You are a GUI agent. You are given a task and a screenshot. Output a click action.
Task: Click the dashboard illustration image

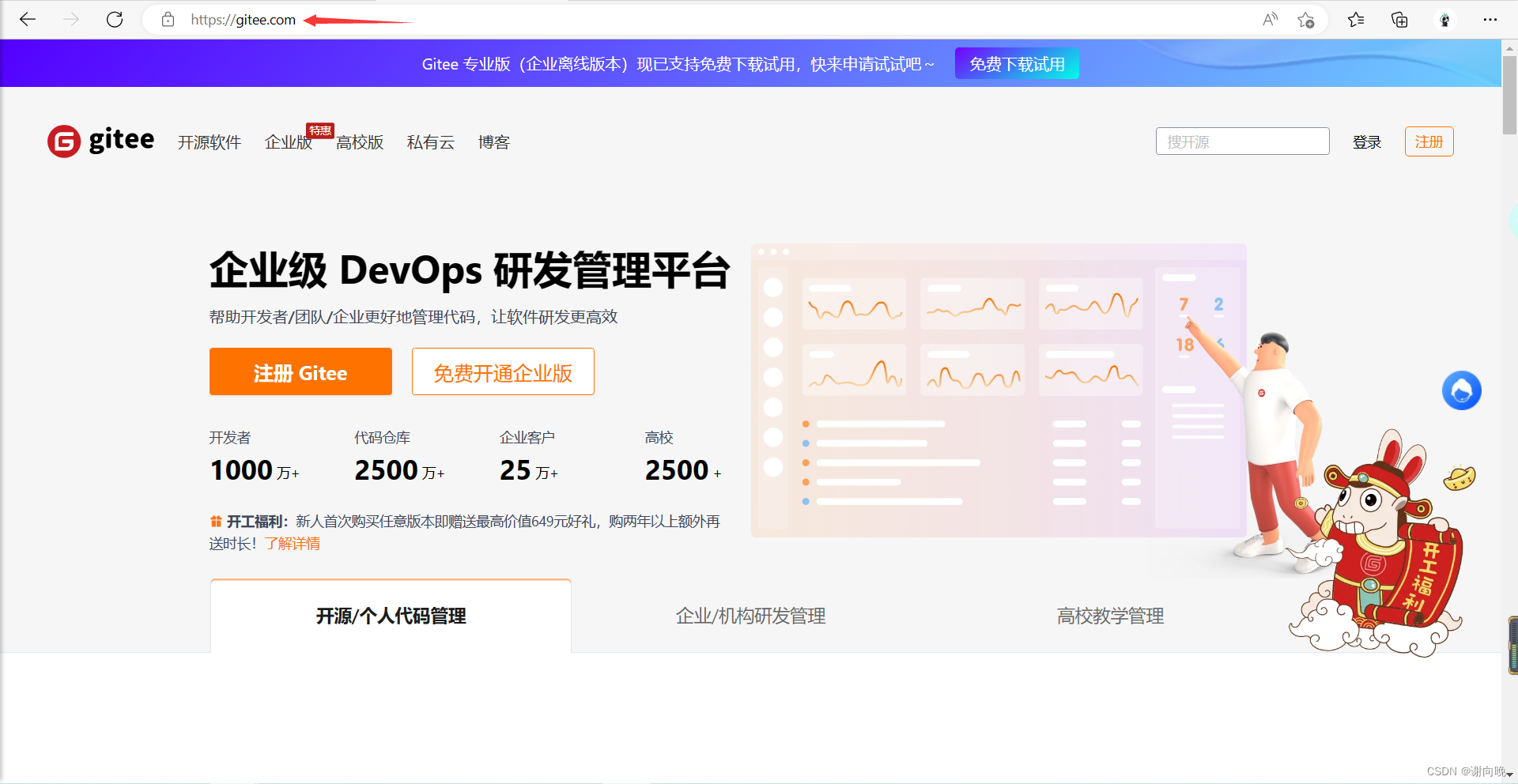tap(999, 390)
